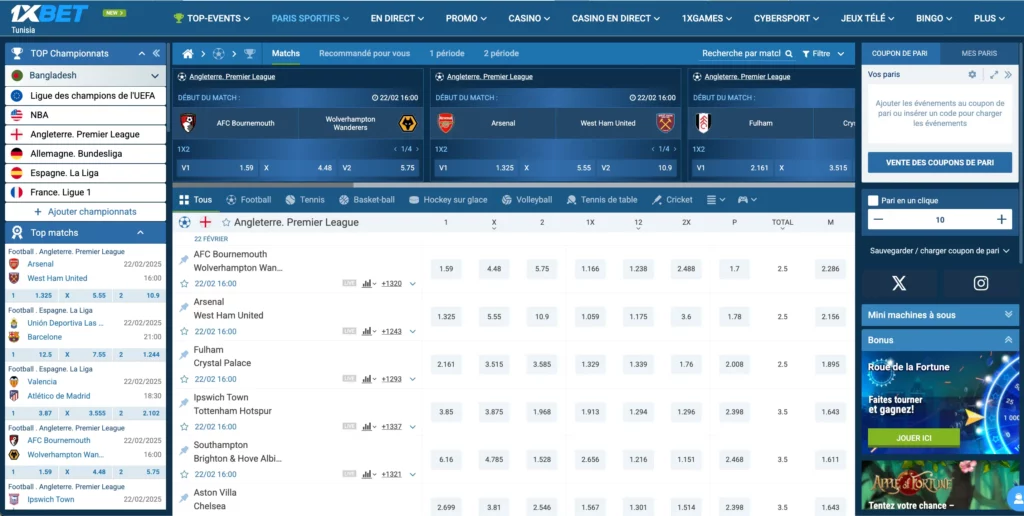Open statistics chart icon for Fulham match

(369, 379)
